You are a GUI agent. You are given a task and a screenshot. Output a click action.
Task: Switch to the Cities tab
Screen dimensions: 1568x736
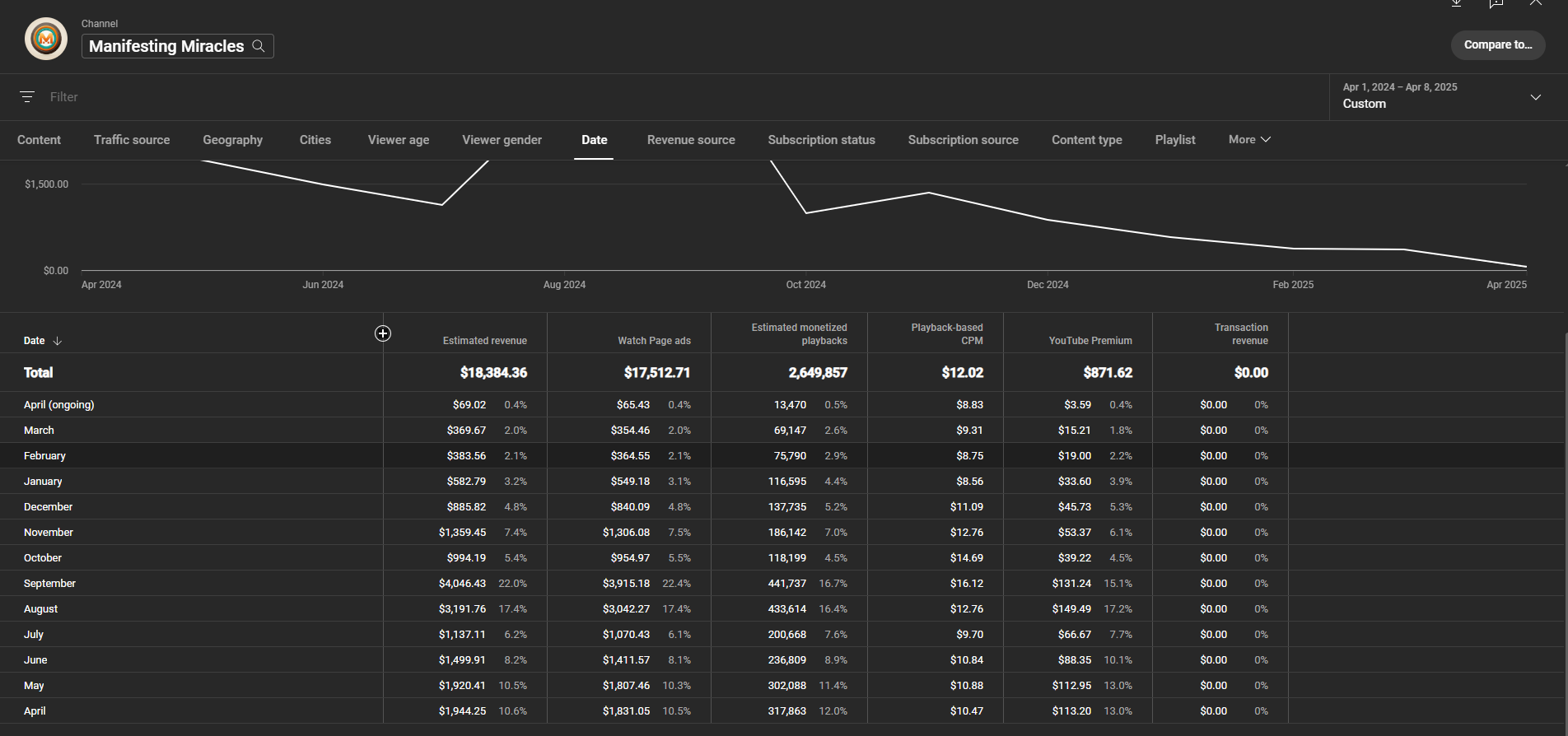(315, 140)
